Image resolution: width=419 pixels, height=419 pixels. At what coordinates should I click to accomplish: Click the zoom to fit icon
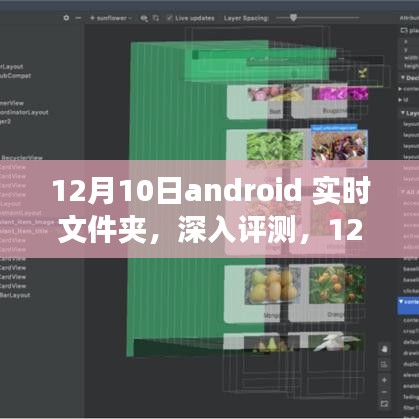click(x=384, y=404)
